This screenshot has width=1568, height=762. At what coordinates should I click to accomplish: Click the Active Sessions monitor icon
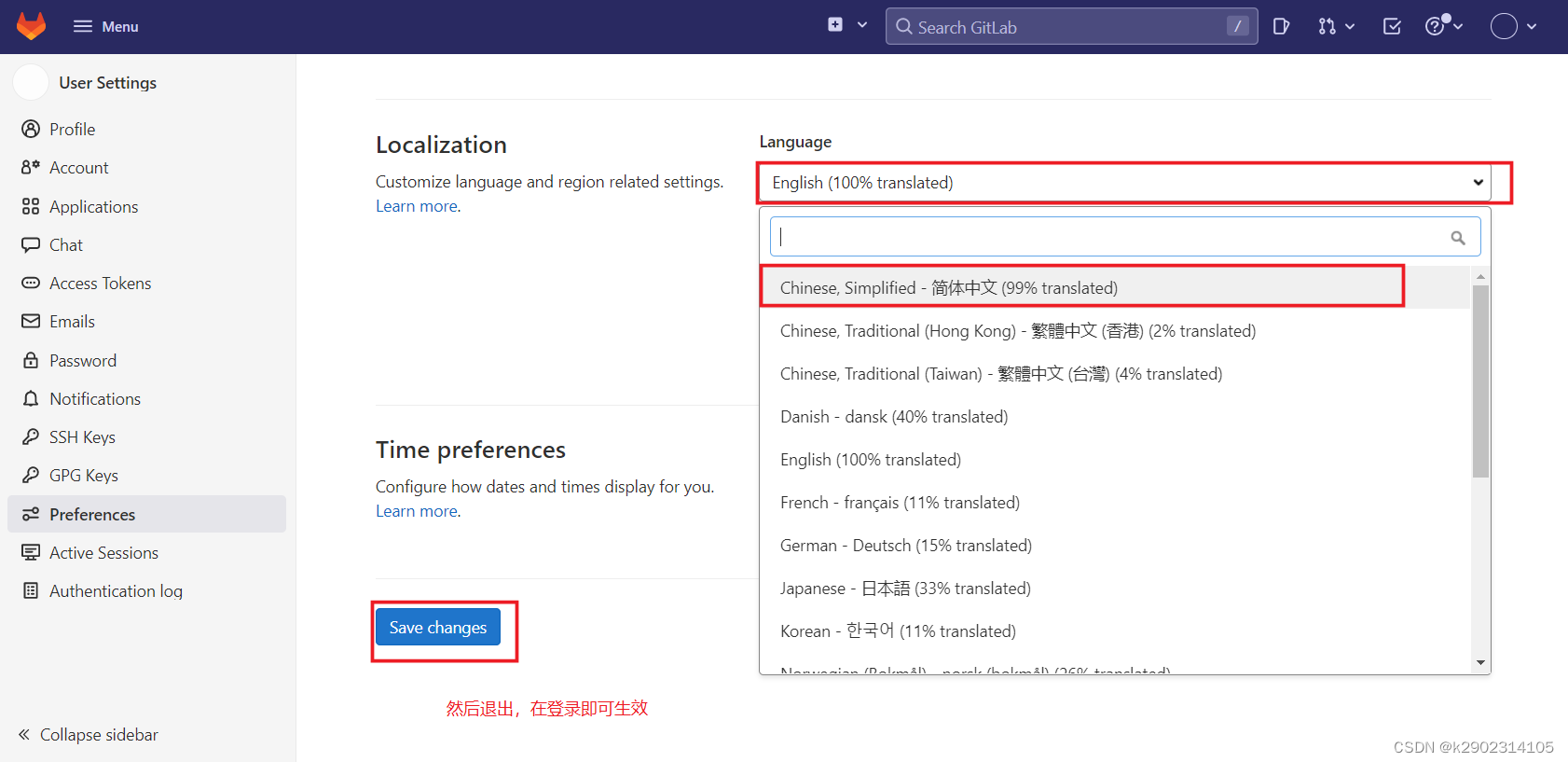pos(31,552)
